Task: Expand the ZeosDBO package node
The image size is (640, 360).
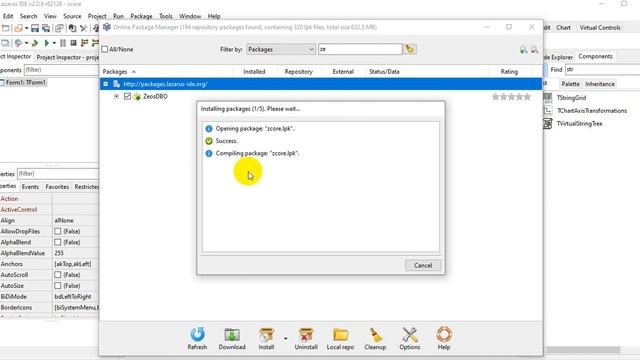Action: coord(116,96)
